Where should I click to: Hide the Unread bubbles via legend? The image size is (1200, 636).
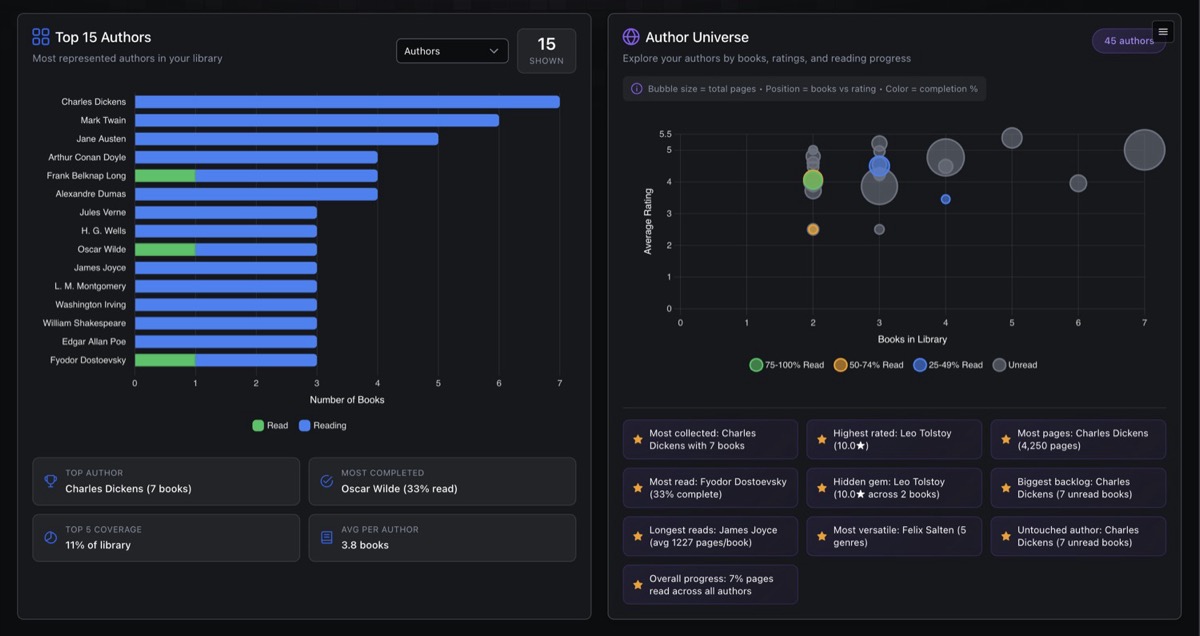coord(1014,365)
